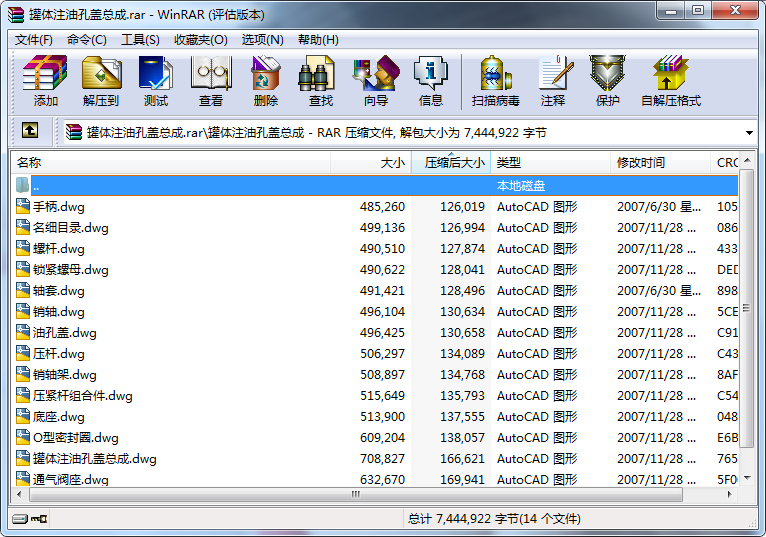Click file icon of 油孔盖.dwg
The width and height of the screenshot is (766, 537).
pyautogui.click(x=22, y=332)
